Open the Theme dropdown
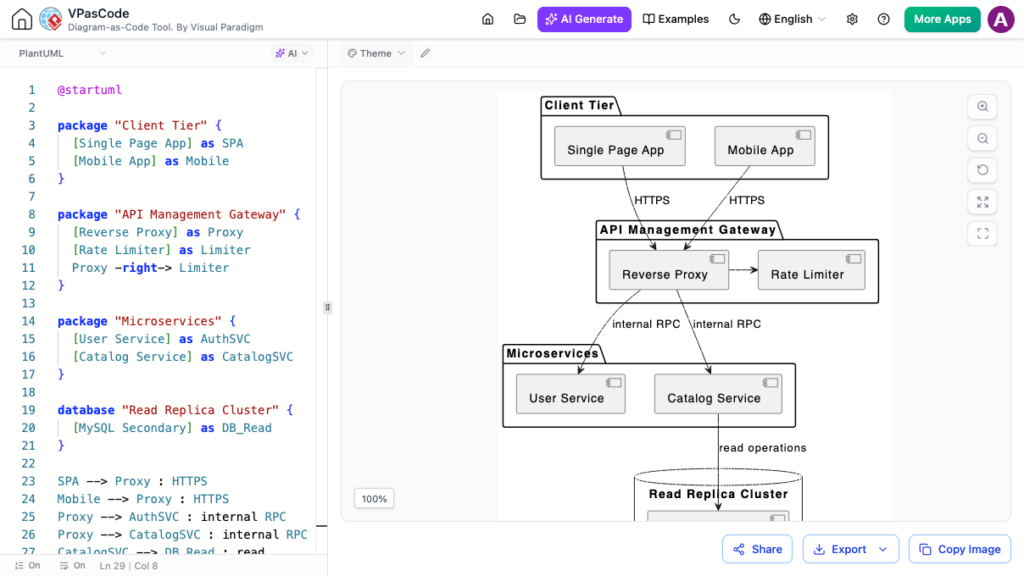 click(x=376, y=54)
